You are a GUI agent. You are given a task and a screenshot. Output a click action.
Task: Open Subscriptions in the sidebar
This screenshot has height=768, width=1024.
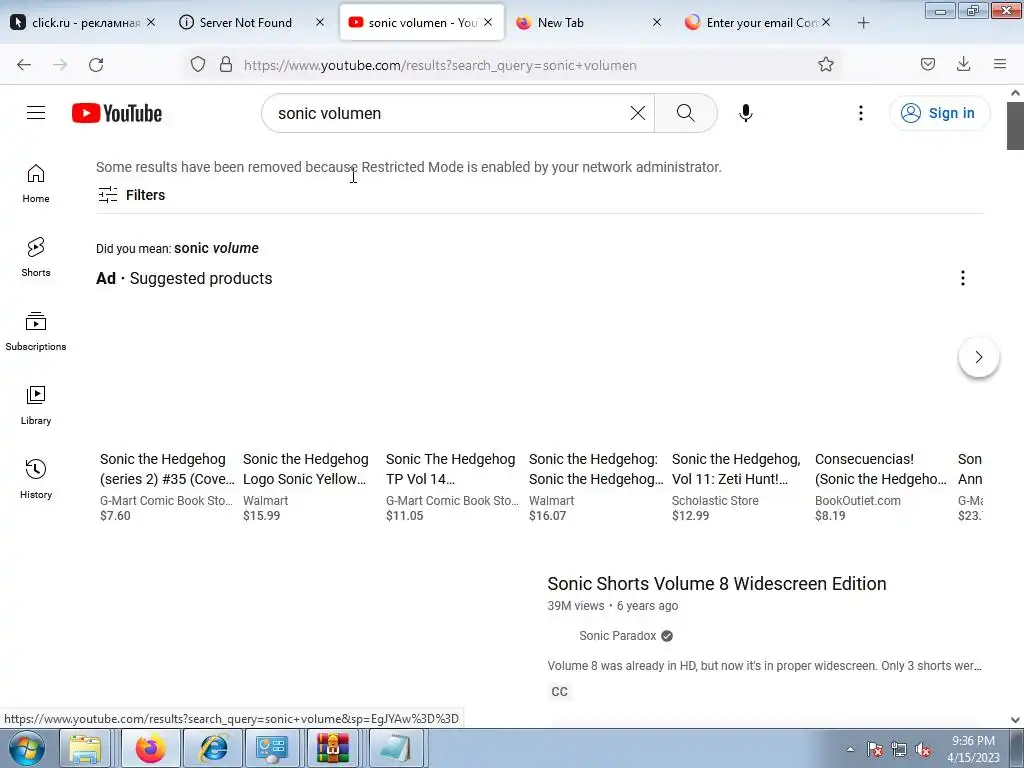click(x=36, y=332)
